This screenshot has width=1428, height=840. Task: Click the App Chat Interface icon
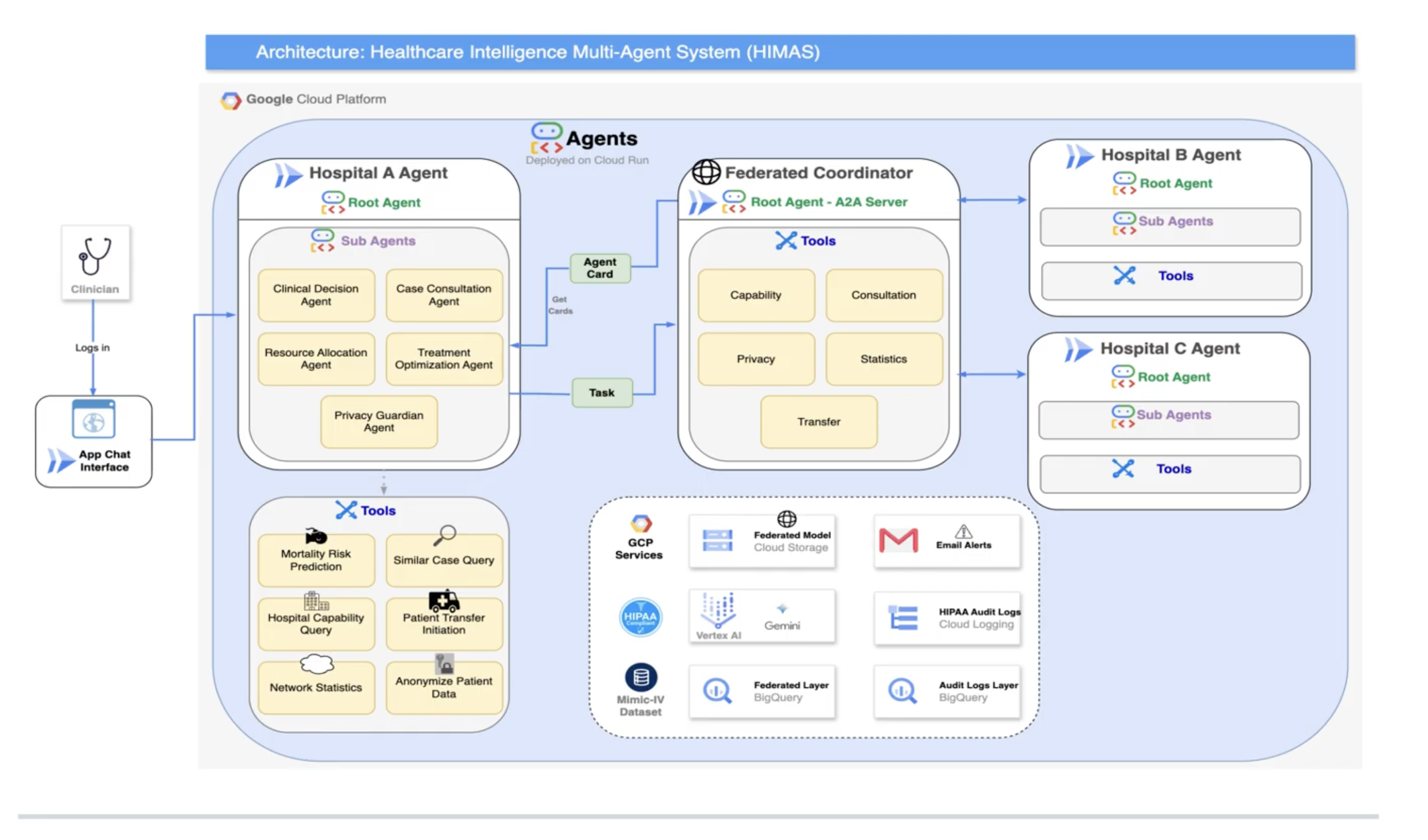pyautogui.click(x=94, y=423)
